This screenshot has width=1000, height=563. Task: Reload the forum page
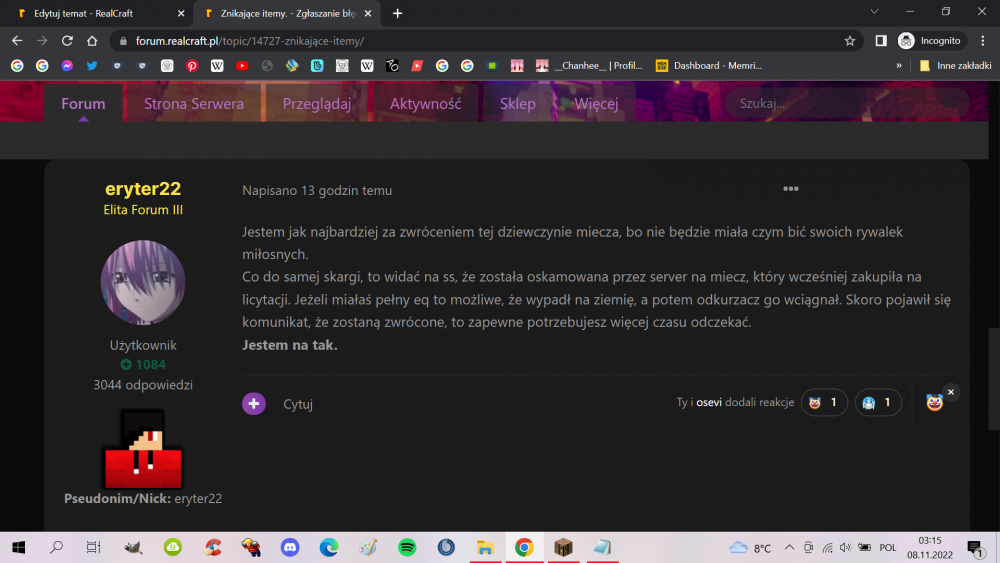point(67,41)
